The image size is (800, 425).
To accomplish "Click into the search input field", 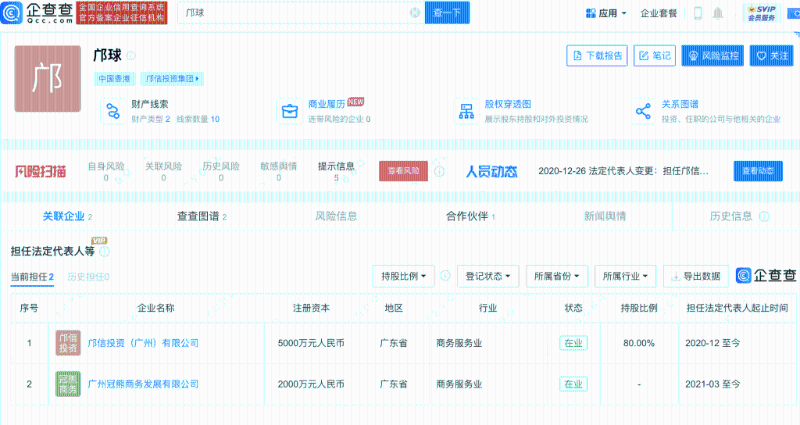I will click(290, 13).
